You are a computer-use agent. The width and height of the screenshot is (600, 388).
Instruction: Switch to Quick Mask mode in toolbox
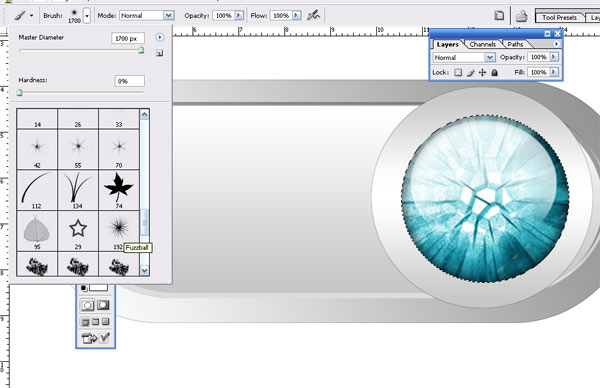pos(103,305)
